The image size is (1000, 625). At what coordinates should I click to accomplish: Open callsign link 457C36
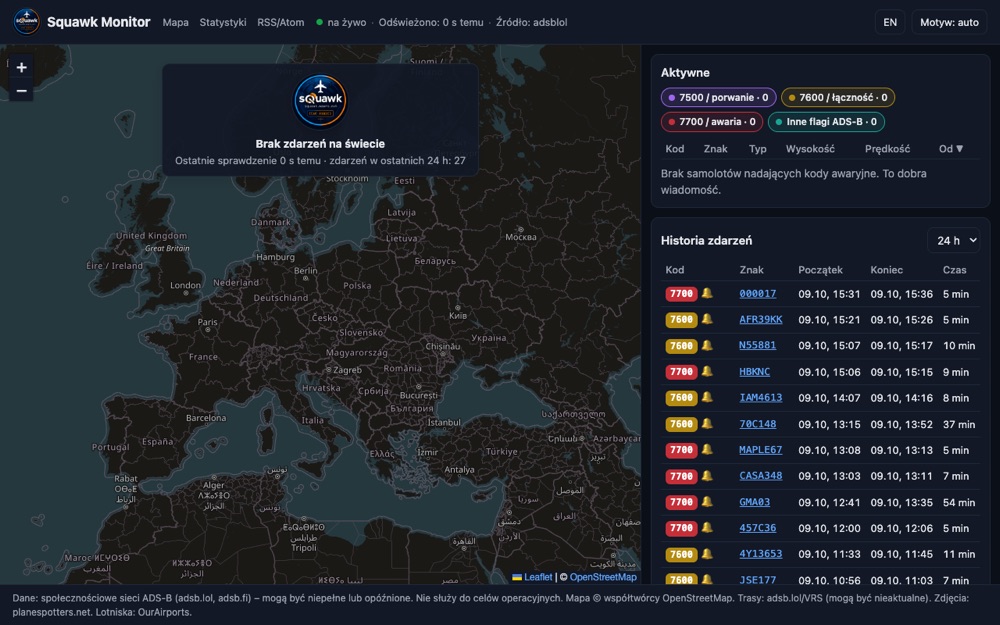[x=758, y=529]
